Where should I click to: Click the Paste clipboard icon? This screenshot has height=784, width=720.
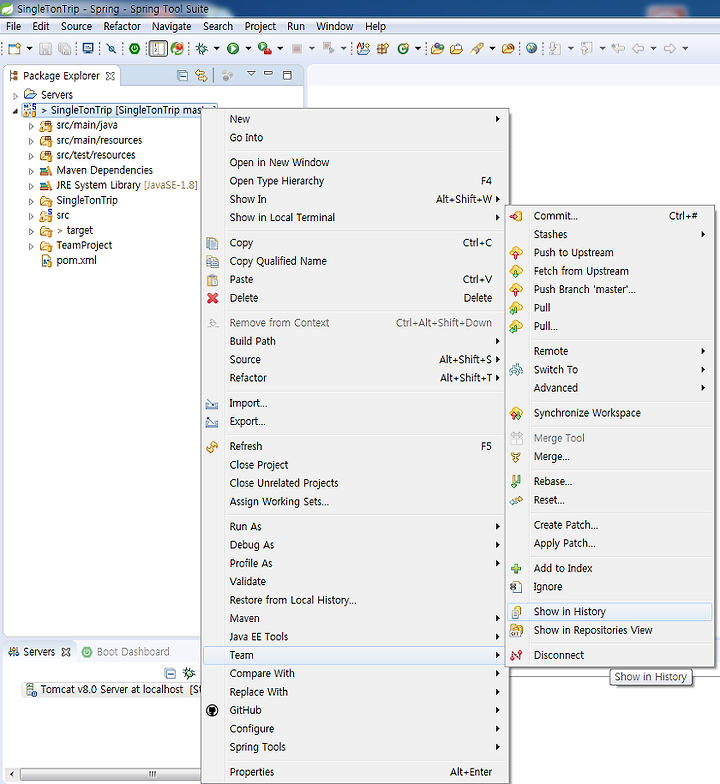(212, 280)
